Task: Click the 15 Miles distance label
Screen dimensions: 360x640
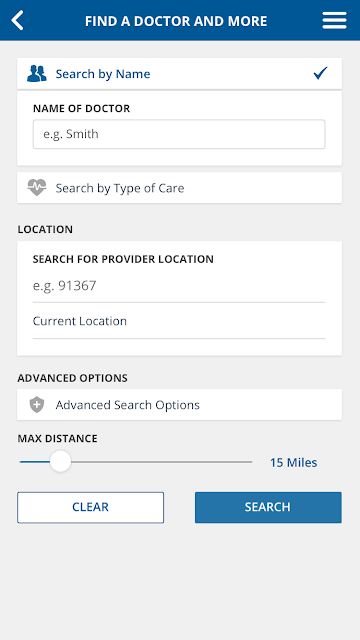Action: (293, 462)
